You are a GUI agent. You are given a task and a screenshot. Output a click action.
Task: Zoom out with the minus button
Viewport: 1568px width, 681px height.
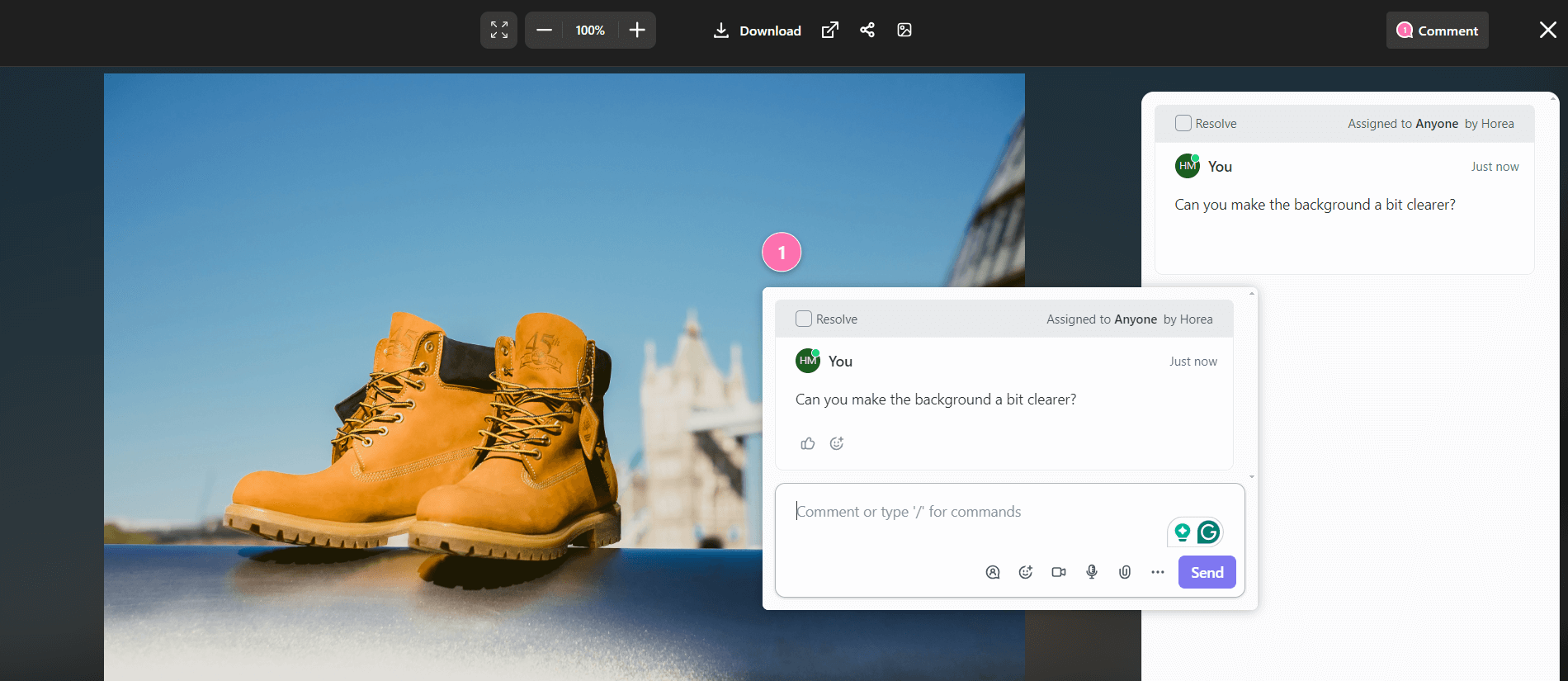[544, 31]
